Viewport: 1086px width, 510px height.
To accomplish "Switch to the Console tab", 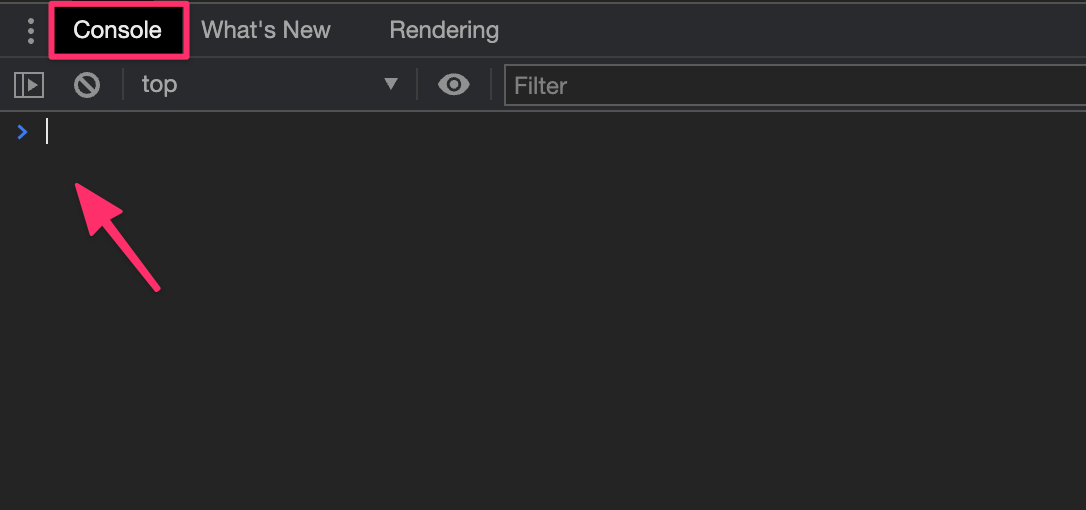I will pyautogui.click(x=117, y=30).
